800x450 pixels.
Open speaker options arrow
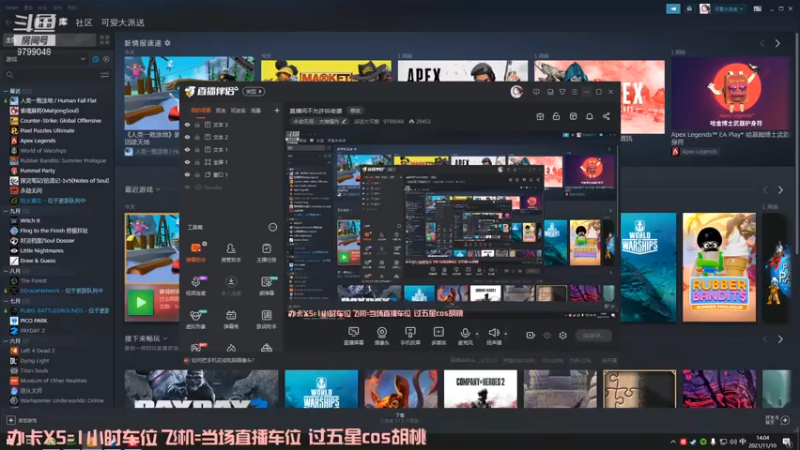pos(506,334)
